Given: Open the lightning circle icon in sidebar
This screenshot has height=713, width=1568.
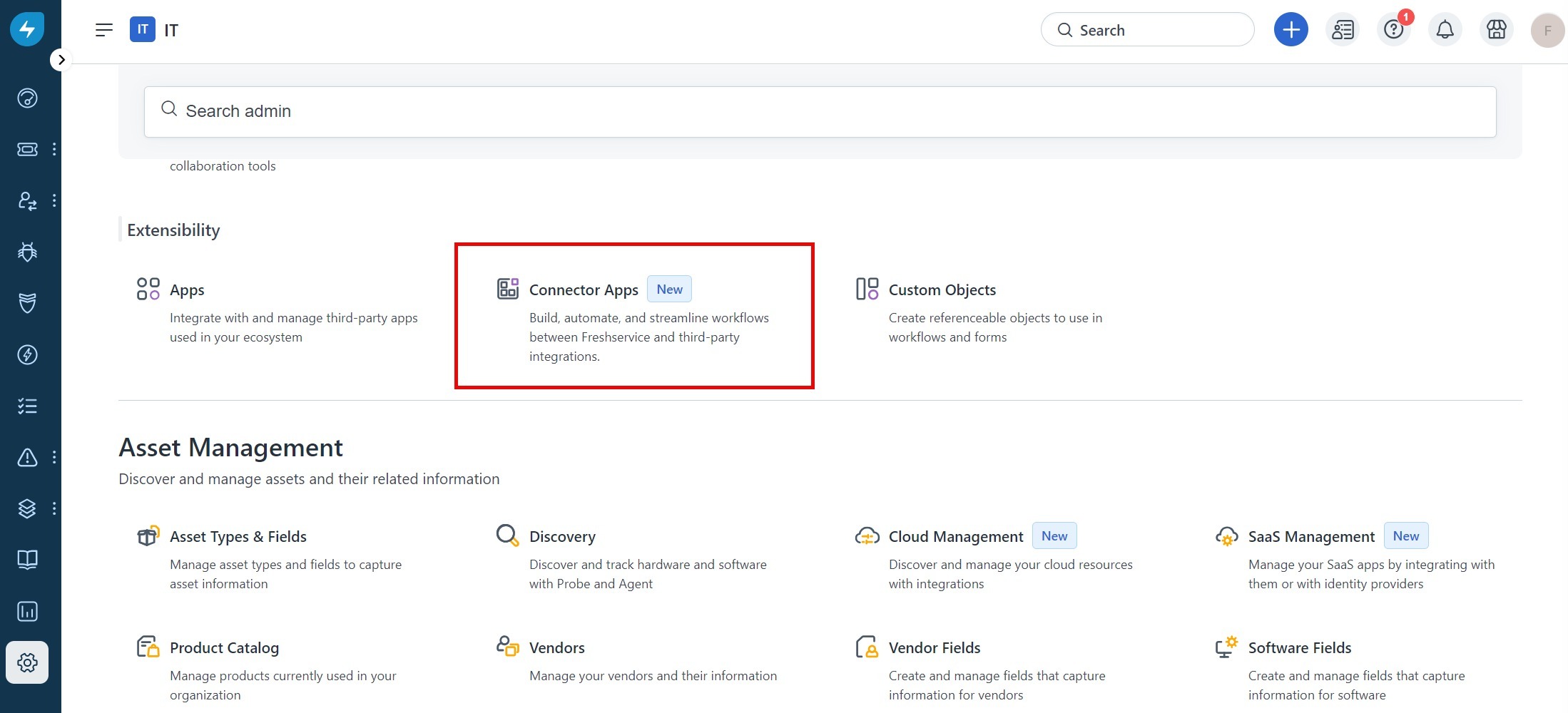Looking at the screenshot, I should point(27,354).
